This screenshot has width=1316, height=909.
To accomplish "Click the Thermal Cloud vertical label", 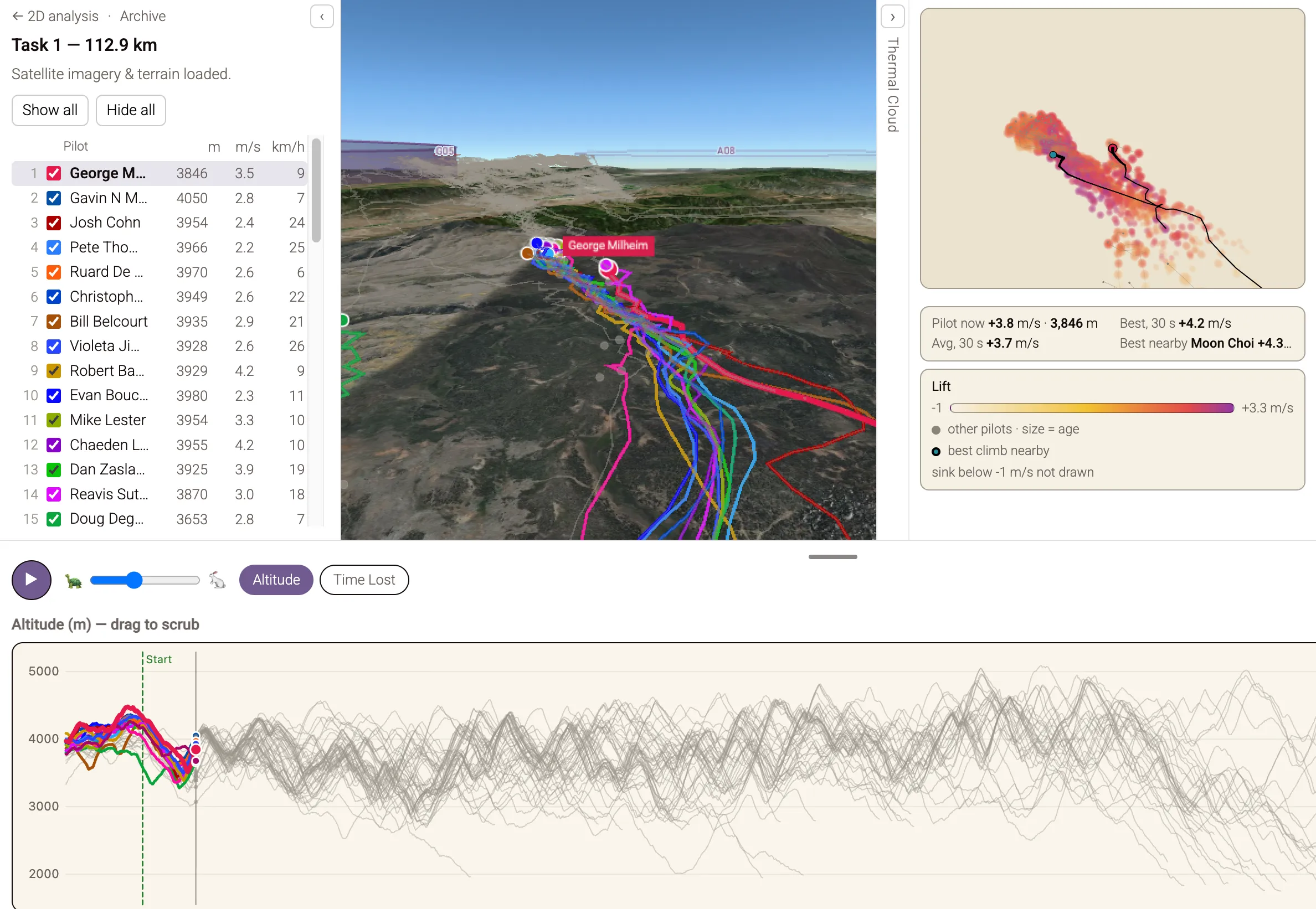I will pos(893,85).
